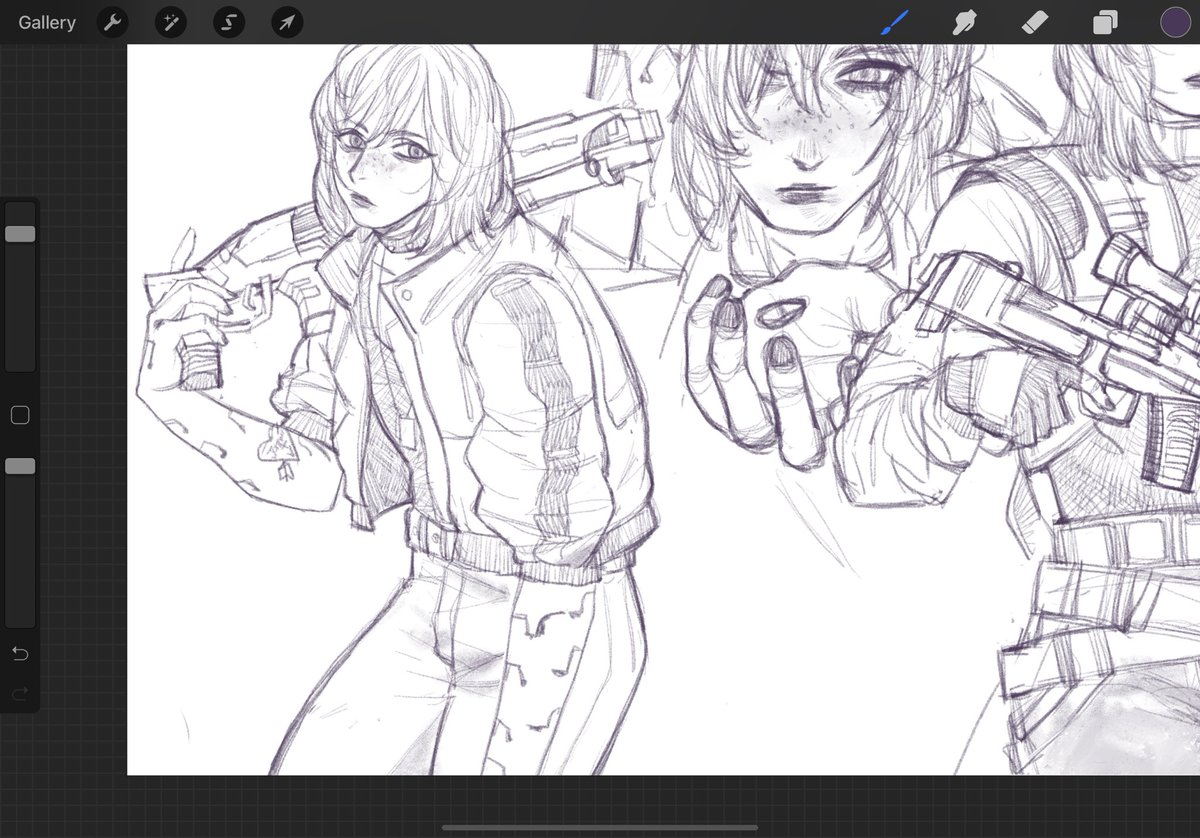Tap the sketch canvas drawing area

[x=663, y=409]
